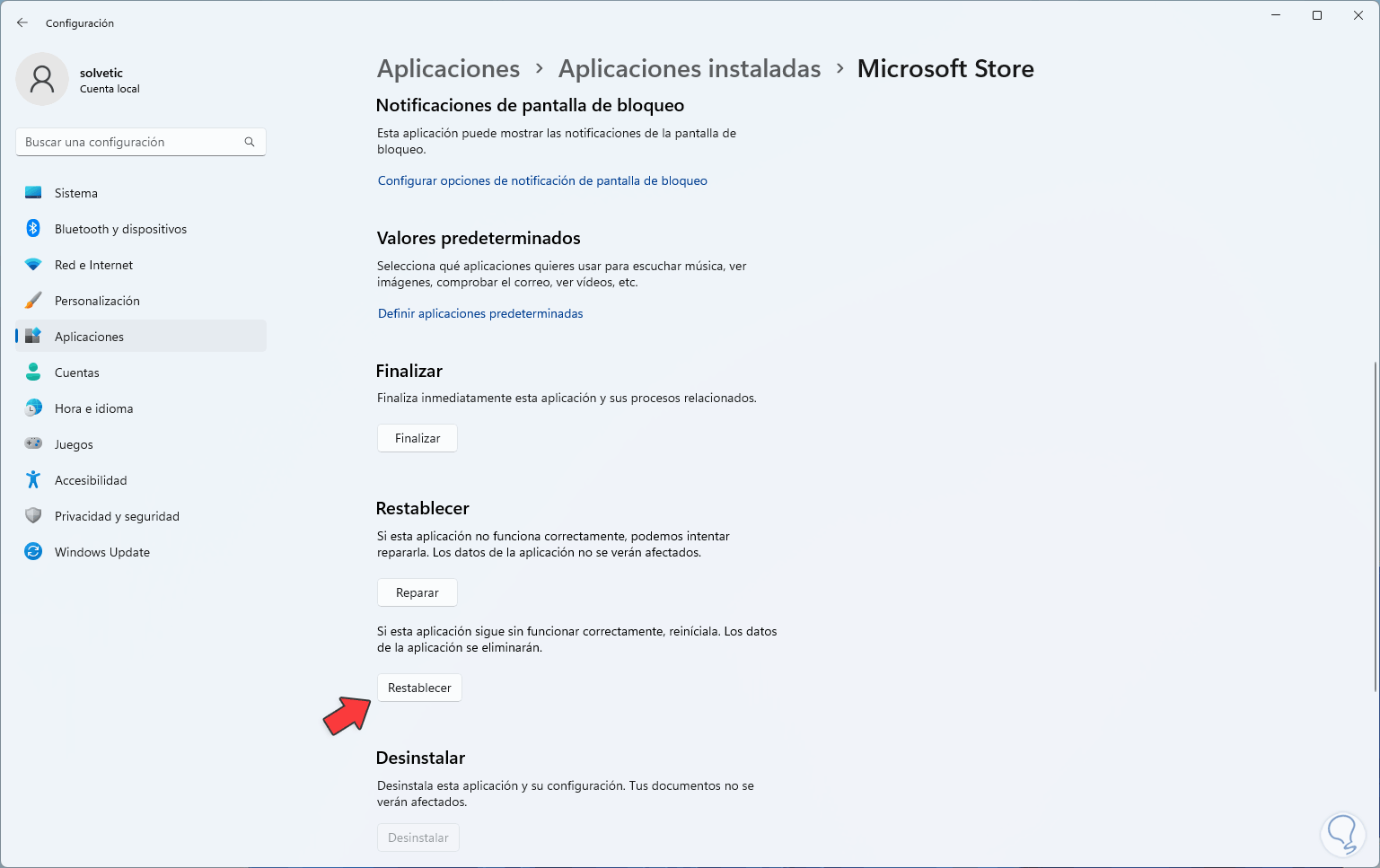Select Bluetooth y dispositivos in the sidebar
The height and width of the screenshot is (868, 1380).
click(120, 229)
